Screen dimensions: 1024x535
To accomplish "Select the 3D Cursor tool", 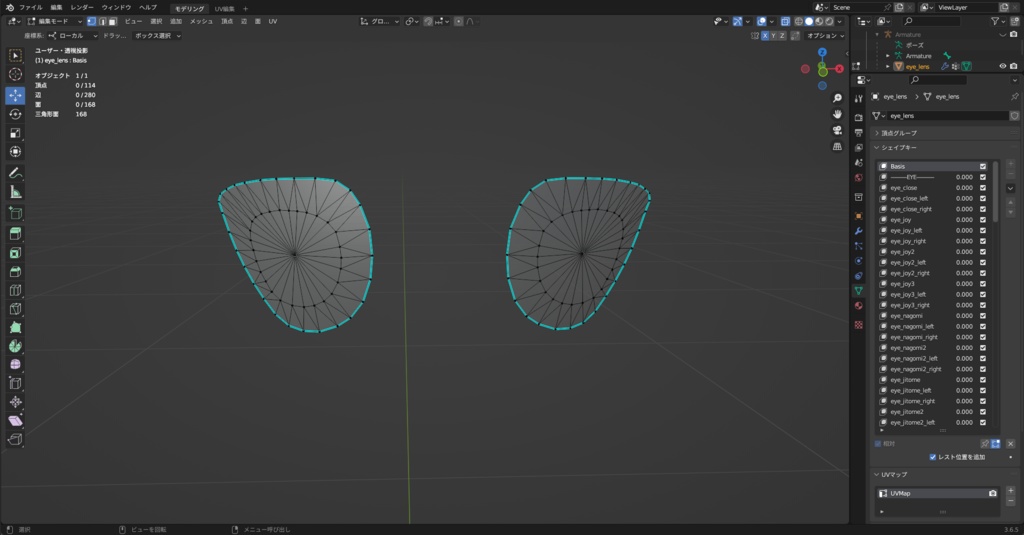I will [x=15, y=74].
